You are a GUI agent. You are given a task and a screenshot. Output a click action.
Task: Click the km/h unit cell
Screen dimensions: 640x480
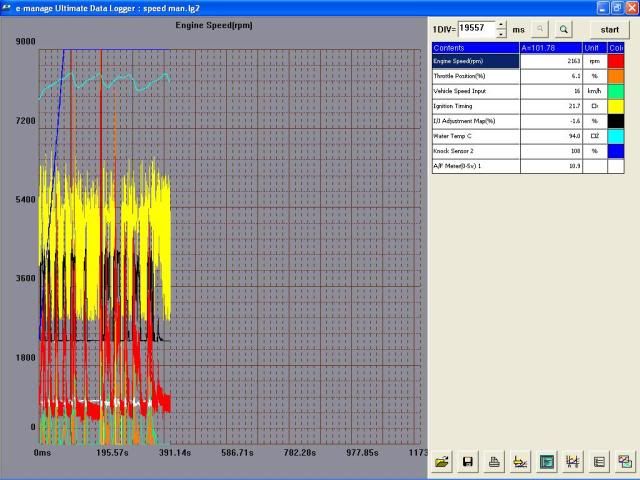595,91
